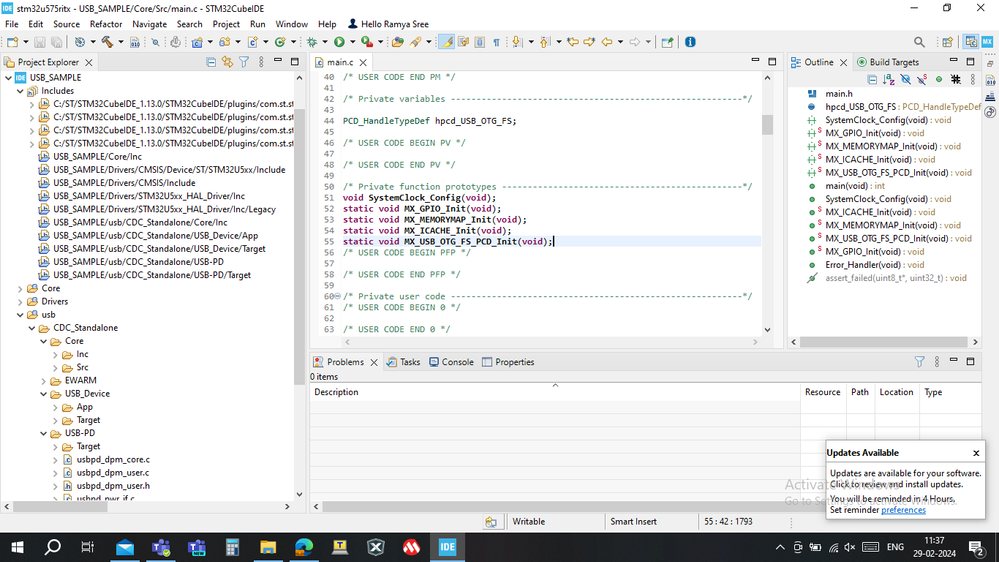Viewport: 999px width, 562px height.
Task: Click the Build hammer icon
Action: pos(107,42)
